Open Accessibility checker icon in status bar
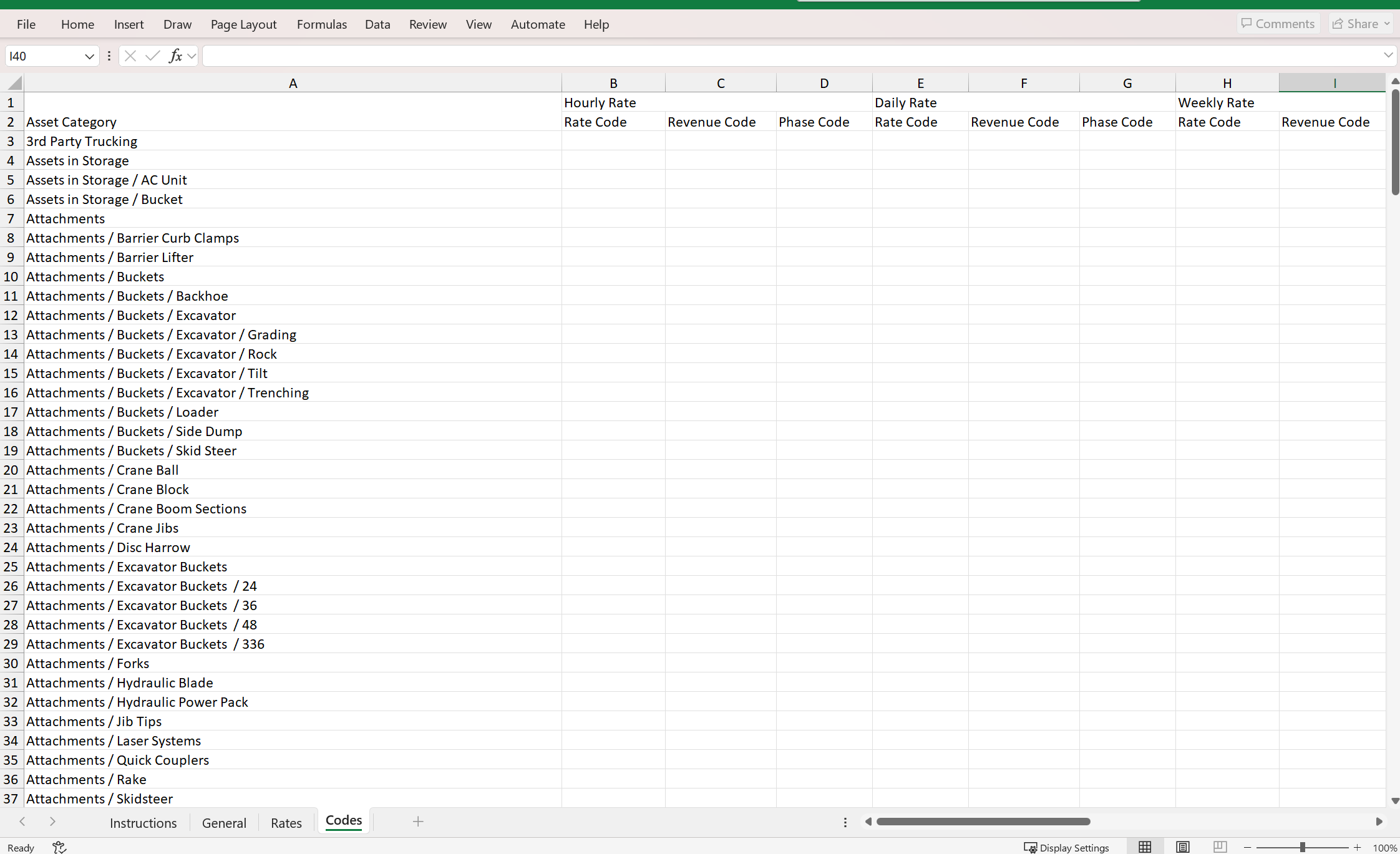This screenshot has width=1400, height=854. point(59,847)
